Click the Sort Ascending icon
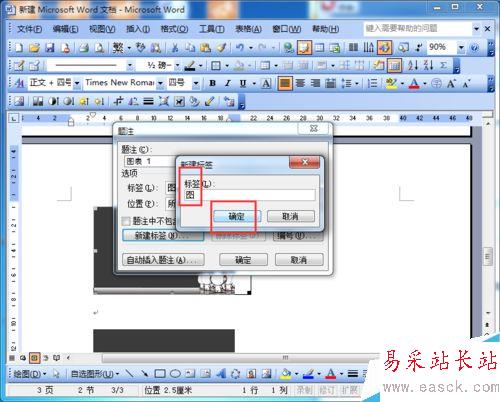 [x=412, y=65]
